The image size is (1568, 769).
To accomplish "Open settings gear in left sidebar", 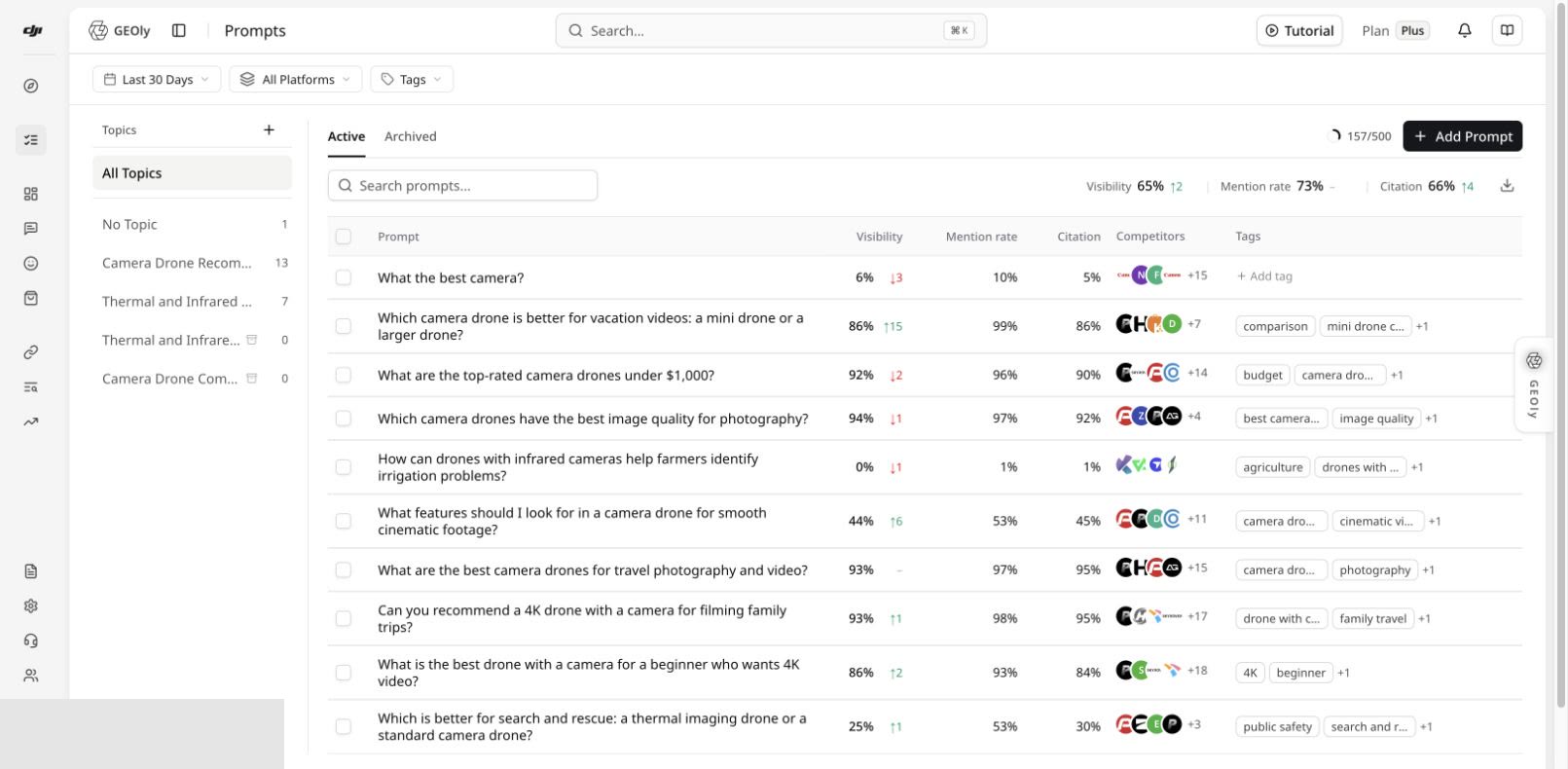I will (x=31, y=605).
